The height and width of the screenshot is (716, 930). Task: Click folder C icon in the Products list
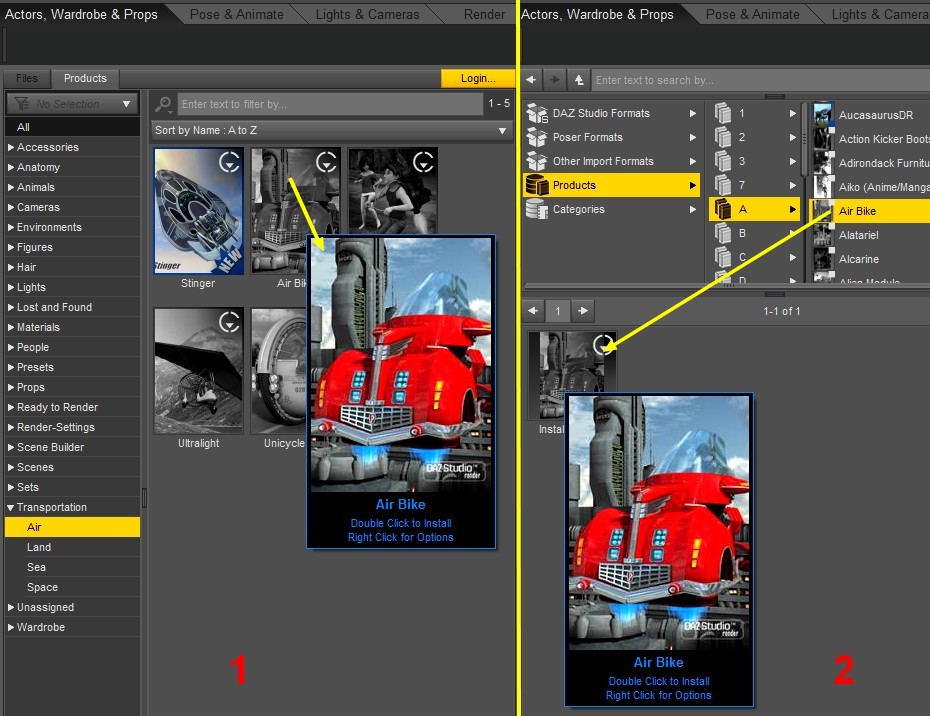tap(722, 257)
